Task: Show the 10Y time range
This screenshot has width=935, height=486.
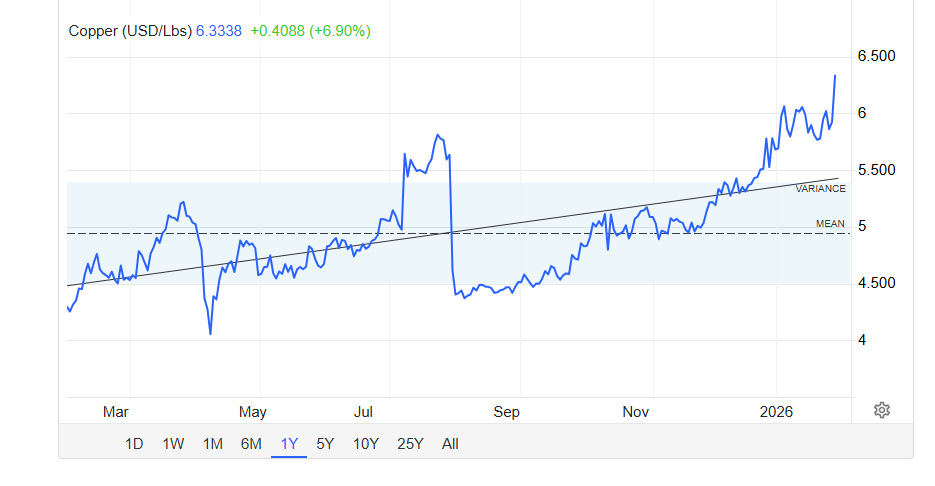Action: (366, 444)
